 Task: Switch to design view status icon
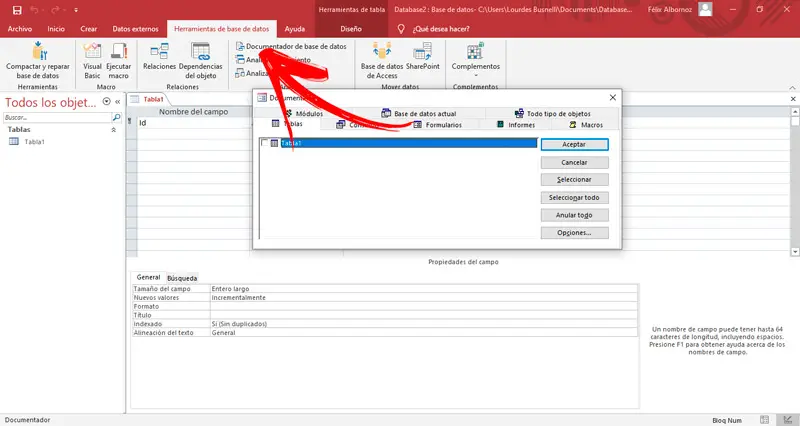coord(788,420)
